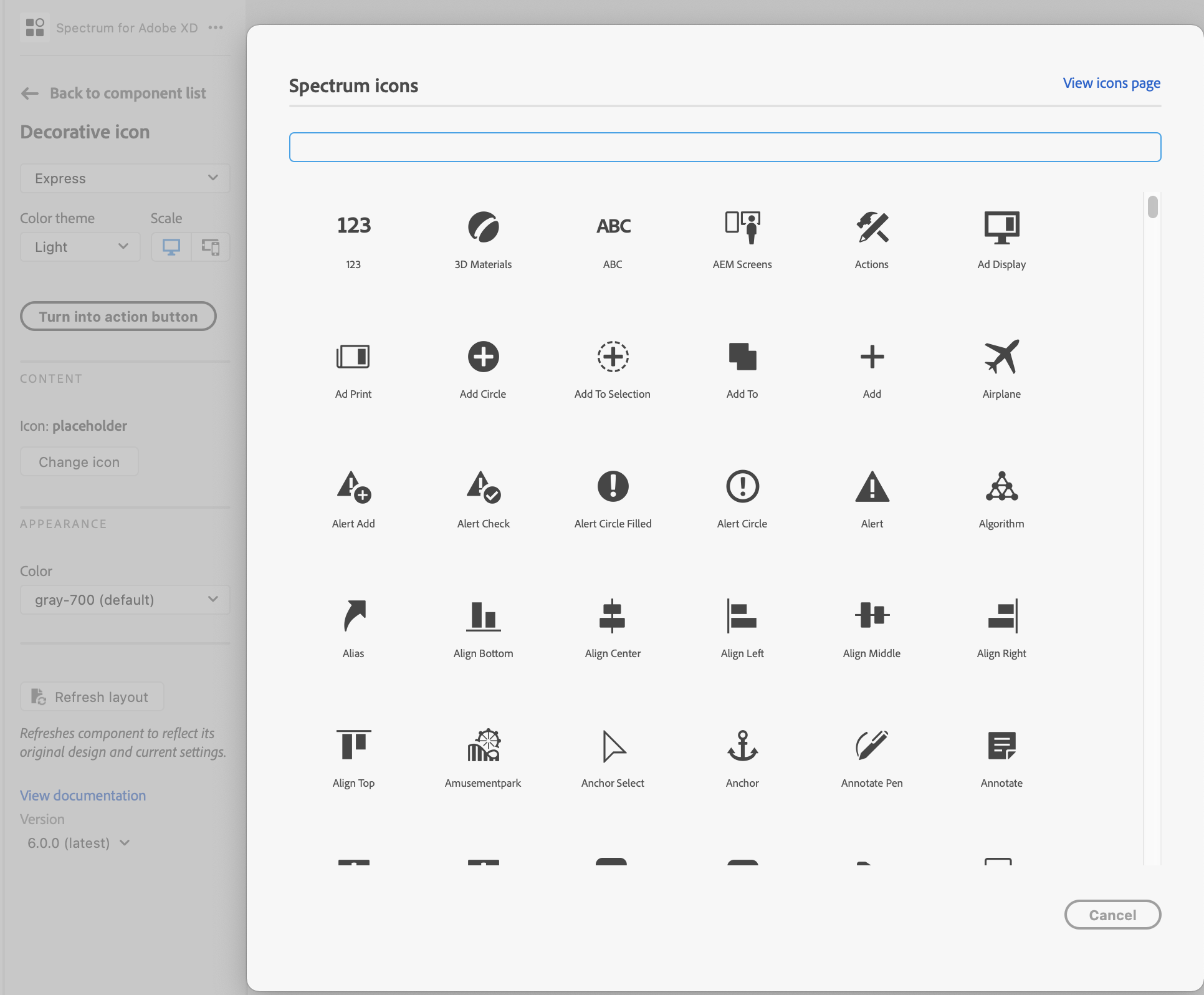The image size is (1204, 995).
Task: Open the View icons page link
Action: 1111,83
